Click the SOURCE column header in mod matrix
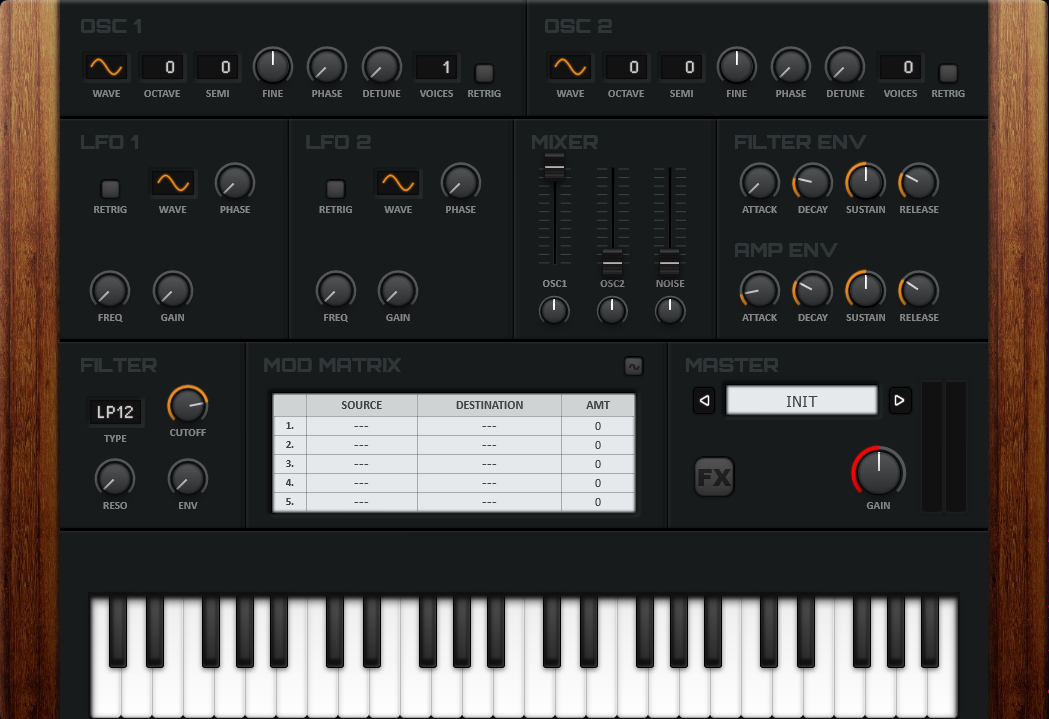Screen dimensions: 1049x719 361,405
